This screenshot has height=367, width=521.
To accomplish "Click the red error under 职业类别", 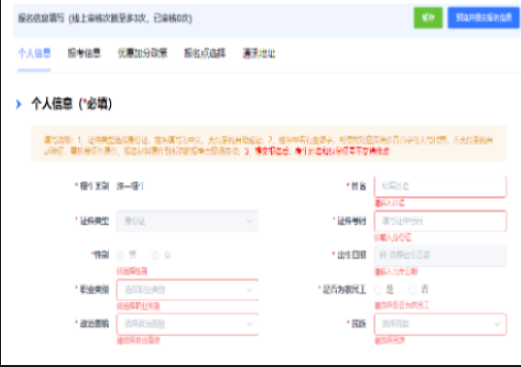I will click(138, 306).
